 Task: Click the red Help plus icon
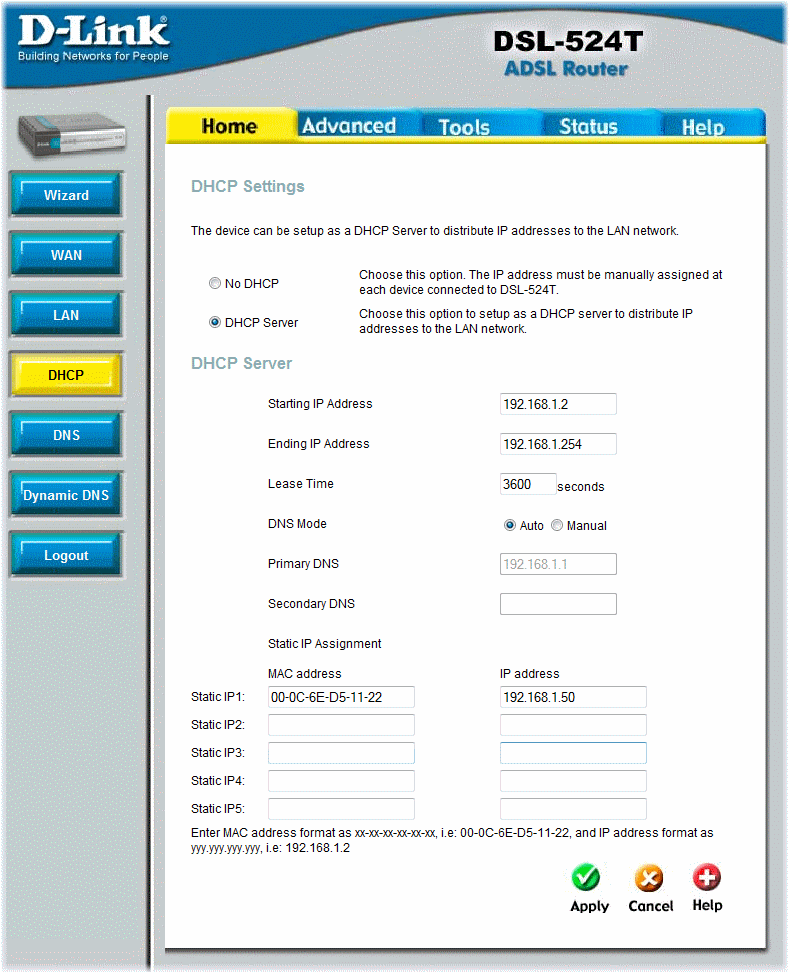pyautogui.click(x=706, y=877)
